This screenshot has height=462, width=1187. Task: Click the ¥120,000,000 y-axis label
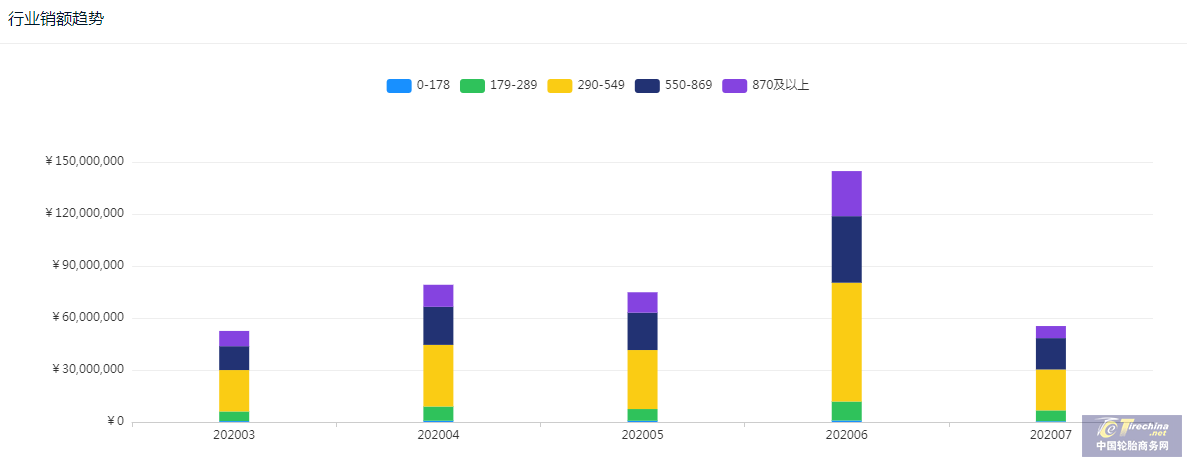pyautogui.click(x=84, y=214)
